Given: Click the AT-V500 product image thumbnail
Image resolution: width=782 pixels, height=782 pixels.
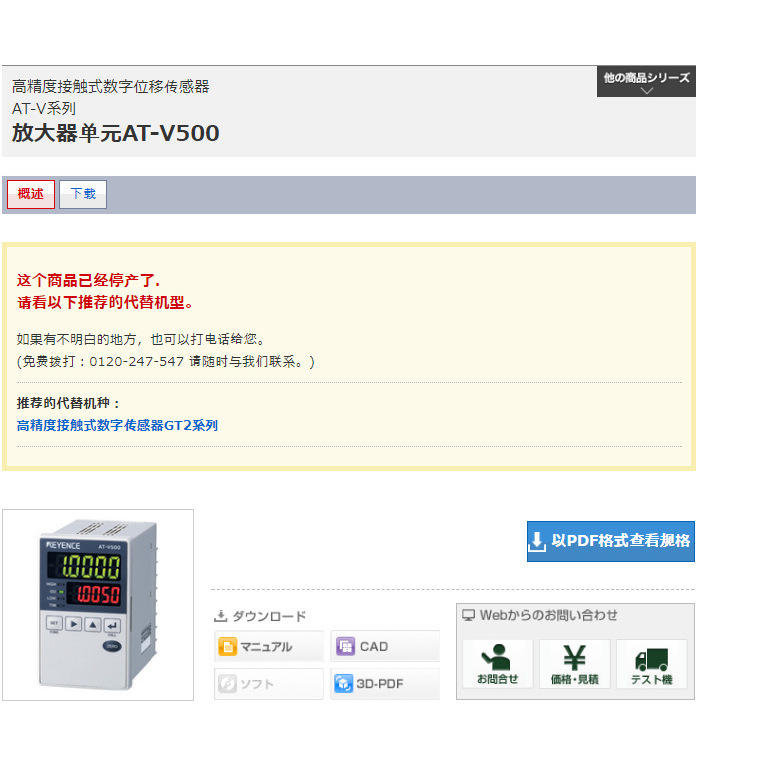Looking at the screenshot, I should 98,604.
